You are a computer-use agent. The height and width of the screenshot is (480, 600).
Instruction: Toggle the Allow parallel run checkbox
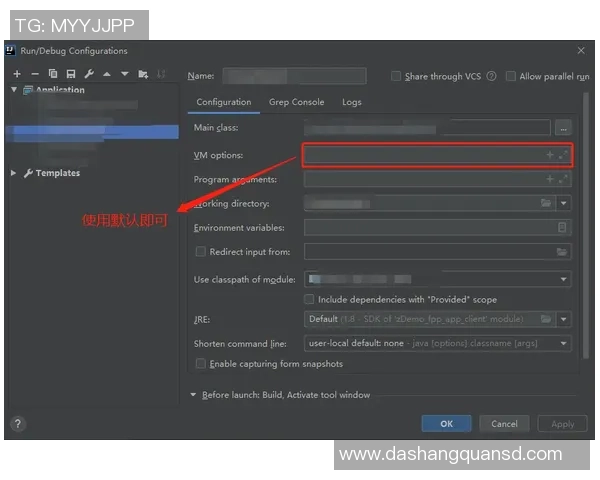pyautogui.click(x=511, y=76)
